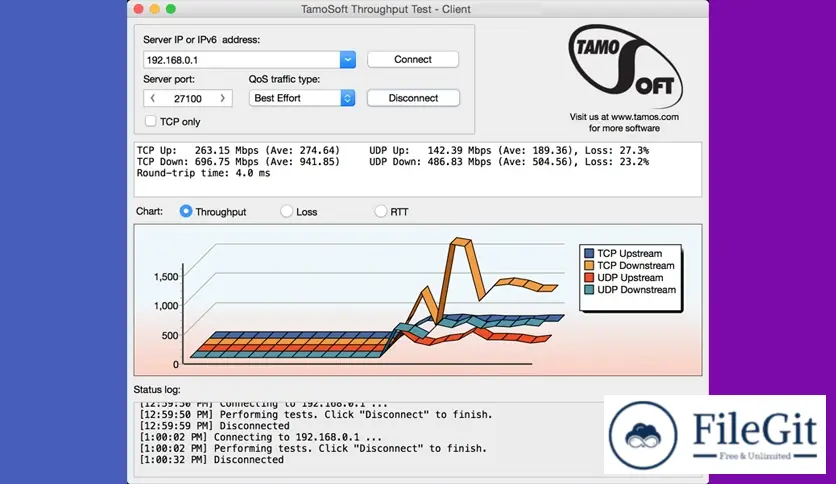Click the red close window button
This screenshot has width=836, height=484.
pos(139,9)
